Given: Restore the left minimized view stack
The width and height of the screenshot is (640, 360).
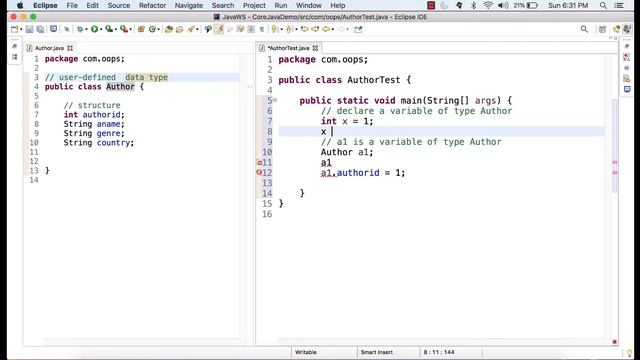Looking at the screenshot, I should 15,47.
